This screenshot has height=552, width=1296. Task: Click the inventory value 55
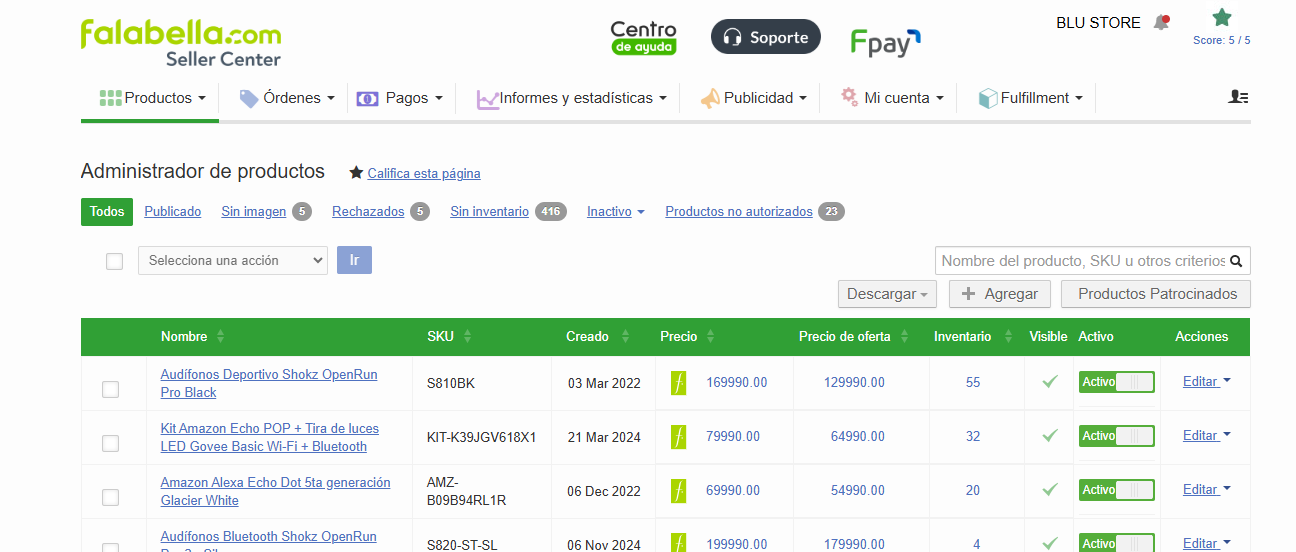tap(973, 382)
